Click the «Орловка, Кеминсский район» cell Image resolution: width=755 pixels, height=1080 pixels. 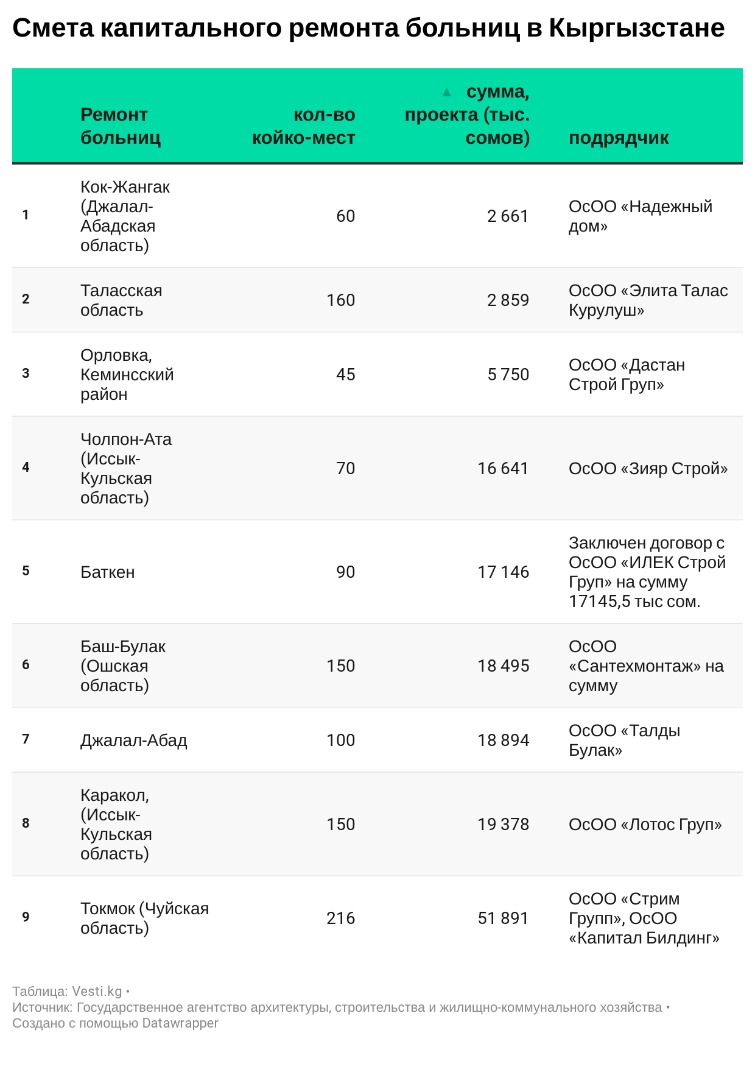coord(127,374)
